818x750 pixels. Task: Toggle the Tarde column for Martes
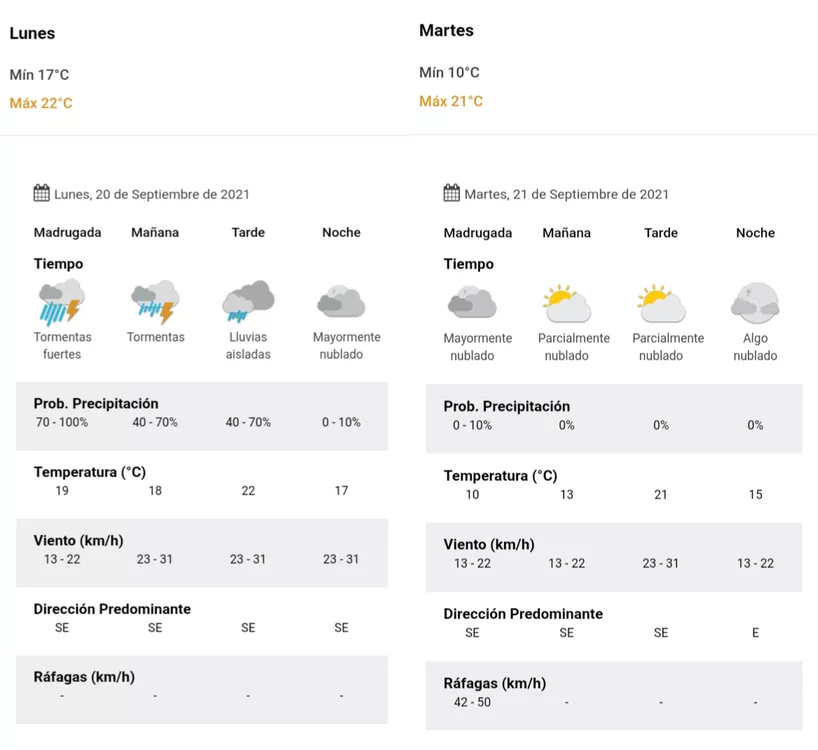660,233
